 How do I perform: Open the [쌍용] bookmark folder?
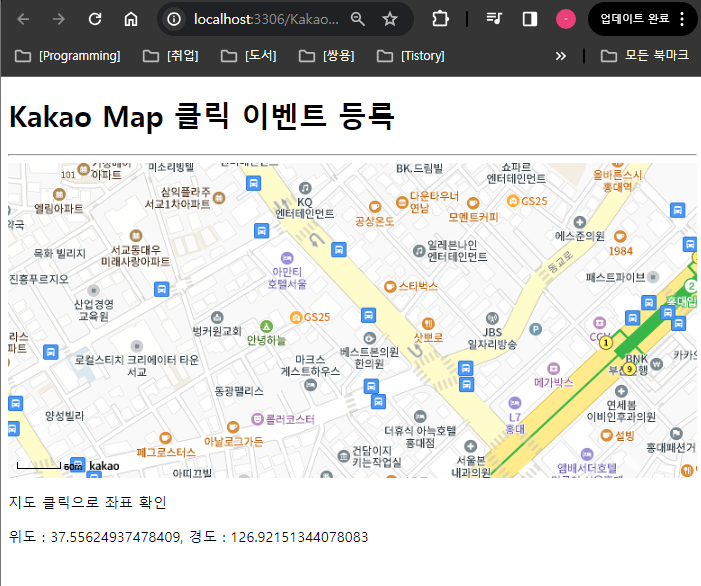(x=326, y=56)
